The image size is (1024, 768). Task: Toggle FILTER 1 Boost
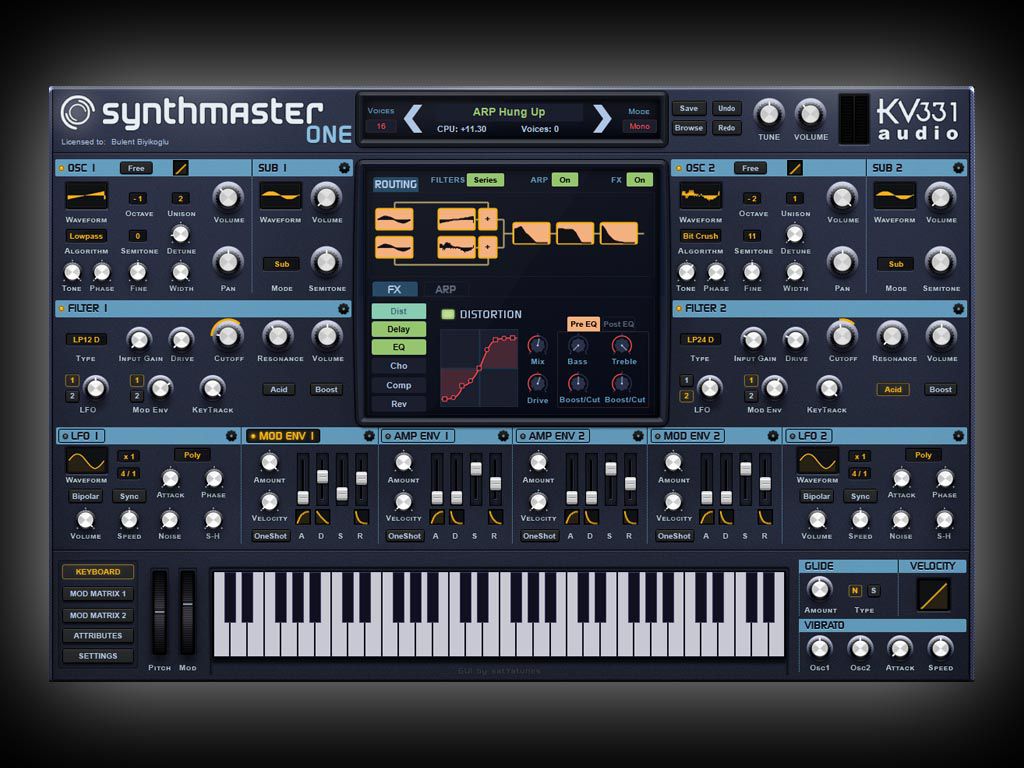(327, 389)
